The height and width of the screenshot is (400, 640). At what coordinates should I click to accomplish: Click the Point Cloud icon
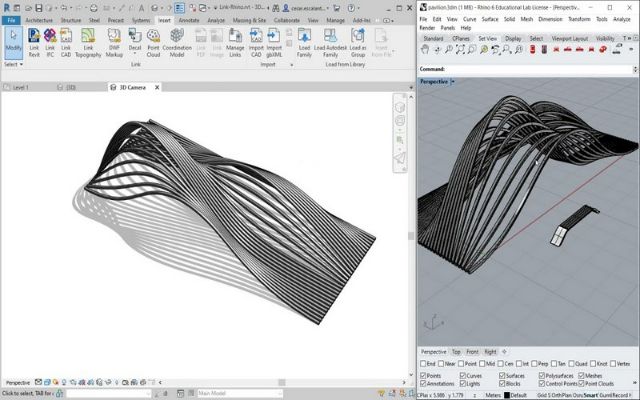pyautogui.click(x=153, y=42)
